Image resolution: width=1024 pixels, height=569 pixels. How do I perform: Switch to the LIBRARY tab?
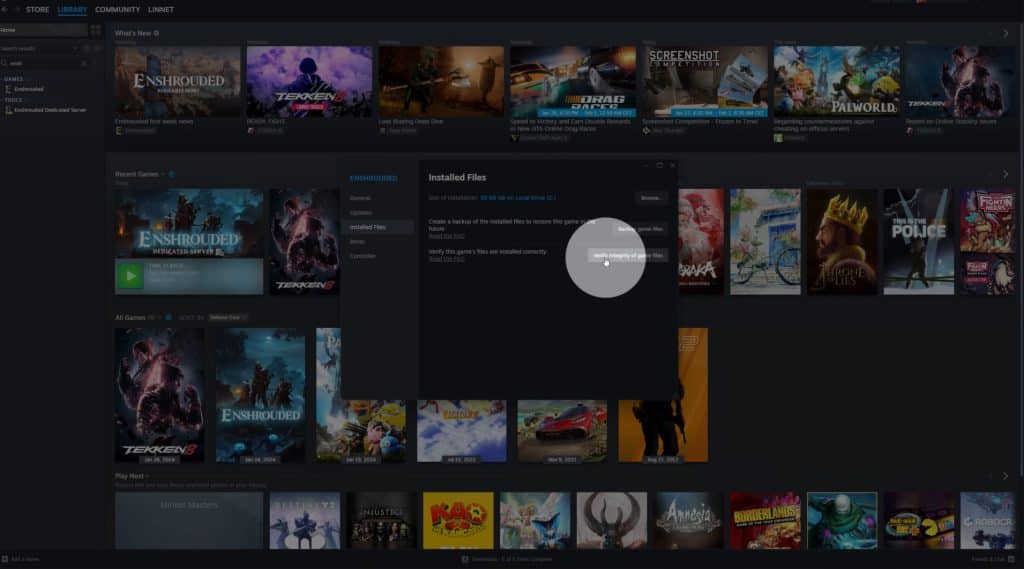(72, 9)
